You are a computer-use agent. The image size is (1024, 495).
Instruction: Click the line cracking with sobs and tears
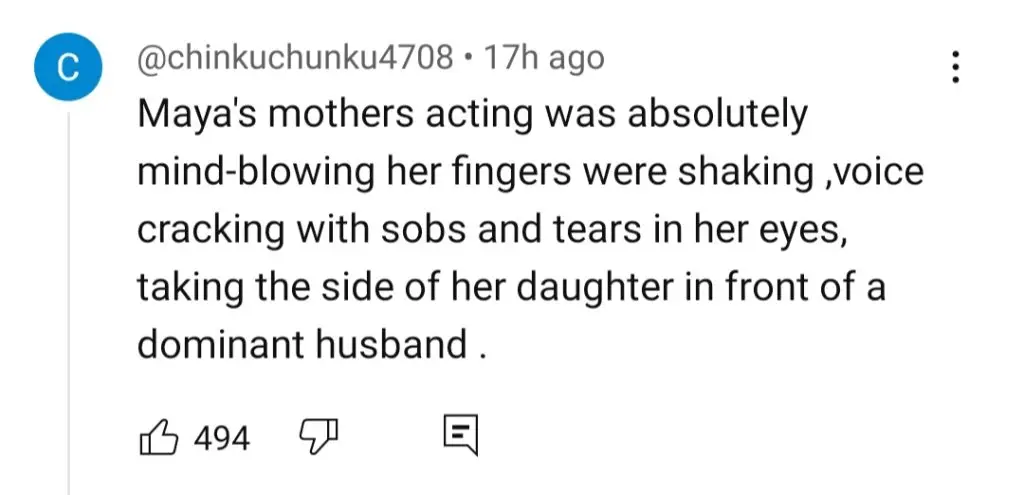pyautogui.click(x=492, y=230)
